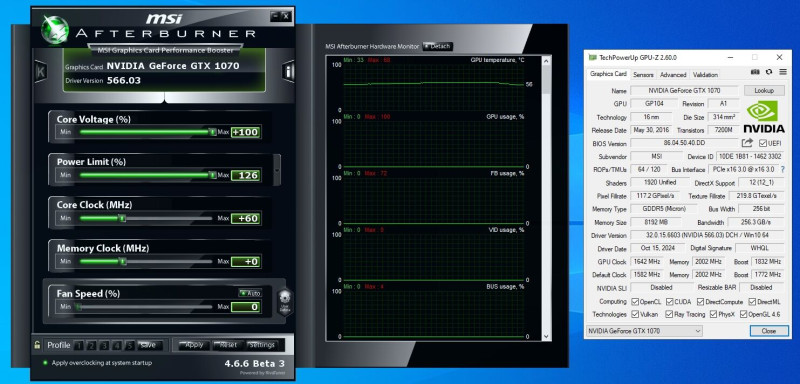
Task: Click the BIOS export share icon
Action: 747,143
